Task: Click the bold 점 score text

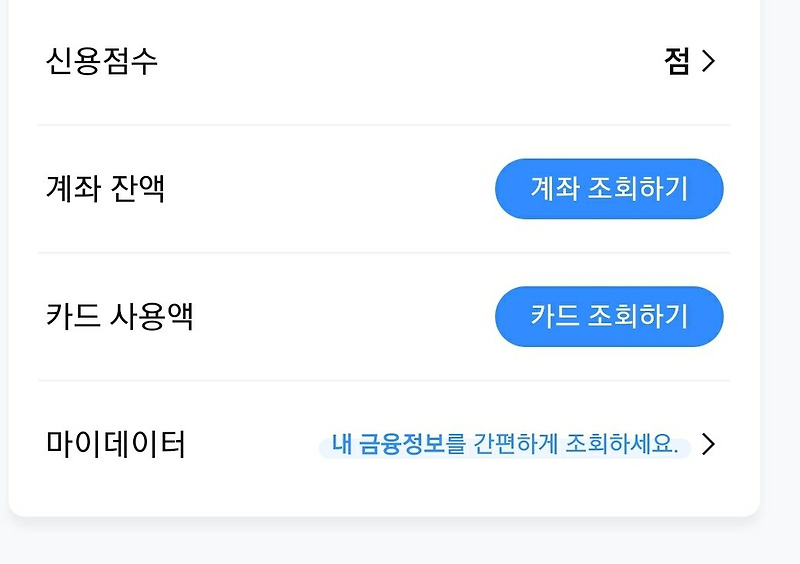Action: coord(677,61)
